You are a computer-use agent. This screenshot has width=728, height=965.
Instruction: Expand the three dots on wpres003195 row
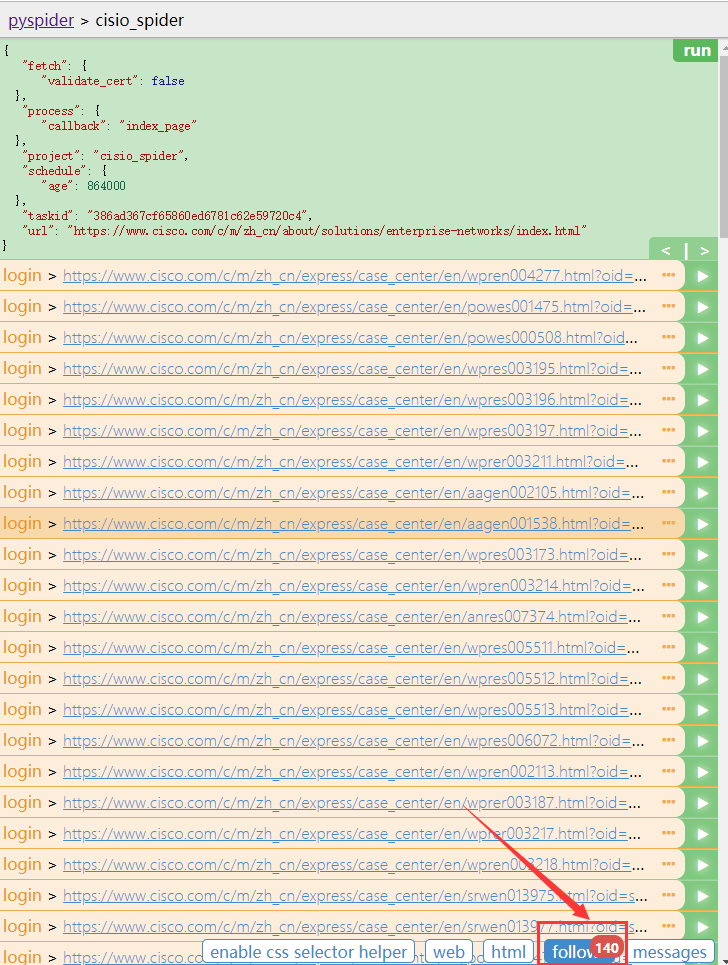pyautogui.click(x=668, y=368)
